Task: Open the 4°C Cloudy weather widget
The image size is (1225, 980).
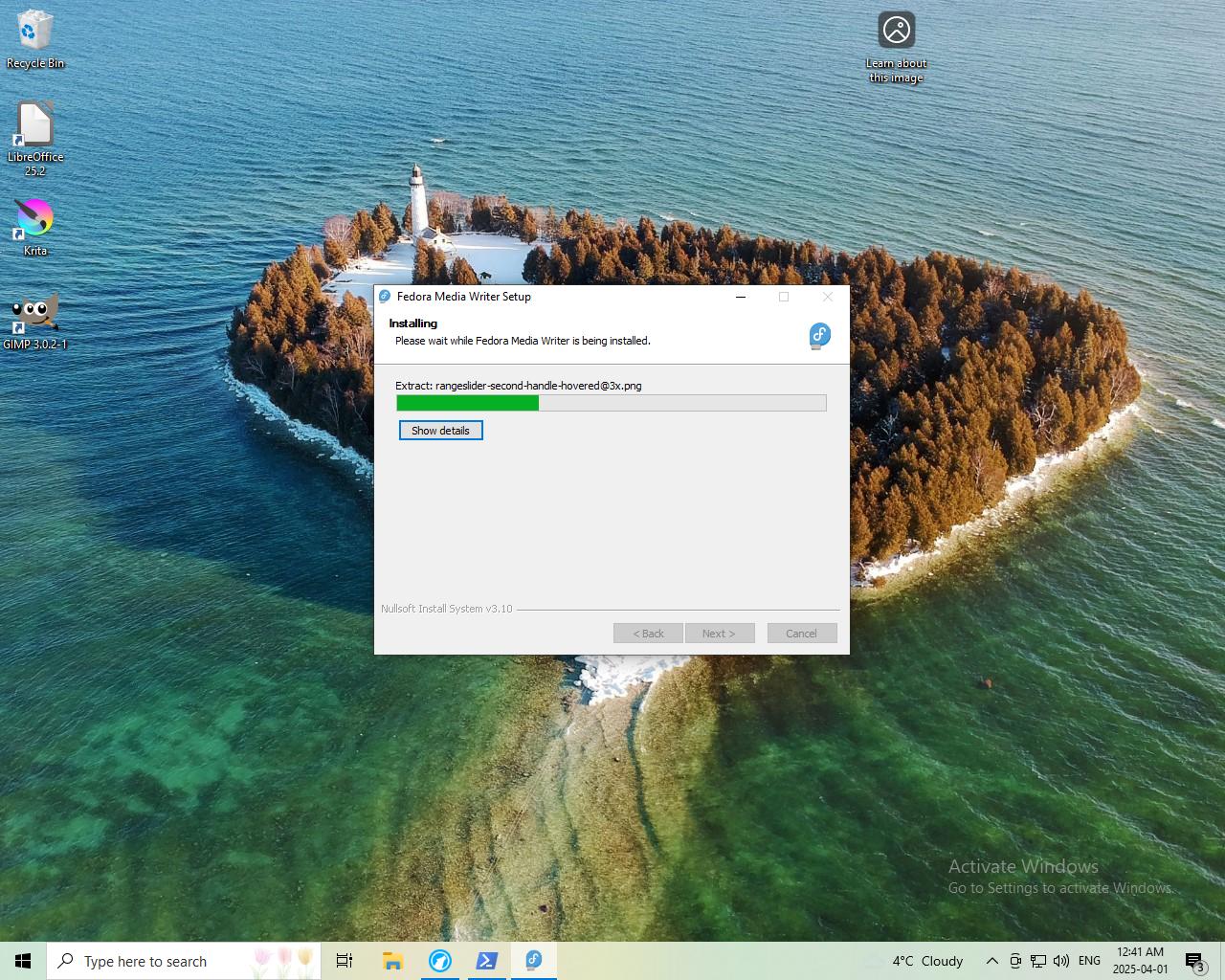Action: coord(916,961)
